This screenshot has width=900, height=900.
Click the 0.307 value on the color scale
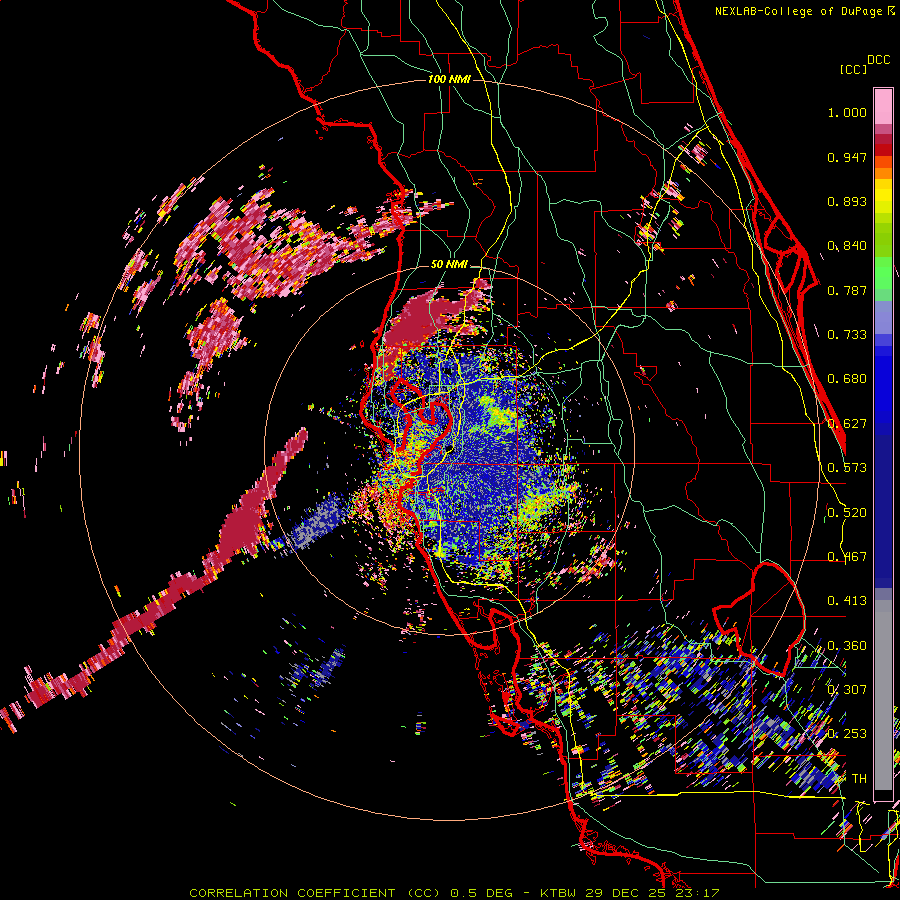pos(847,689)
